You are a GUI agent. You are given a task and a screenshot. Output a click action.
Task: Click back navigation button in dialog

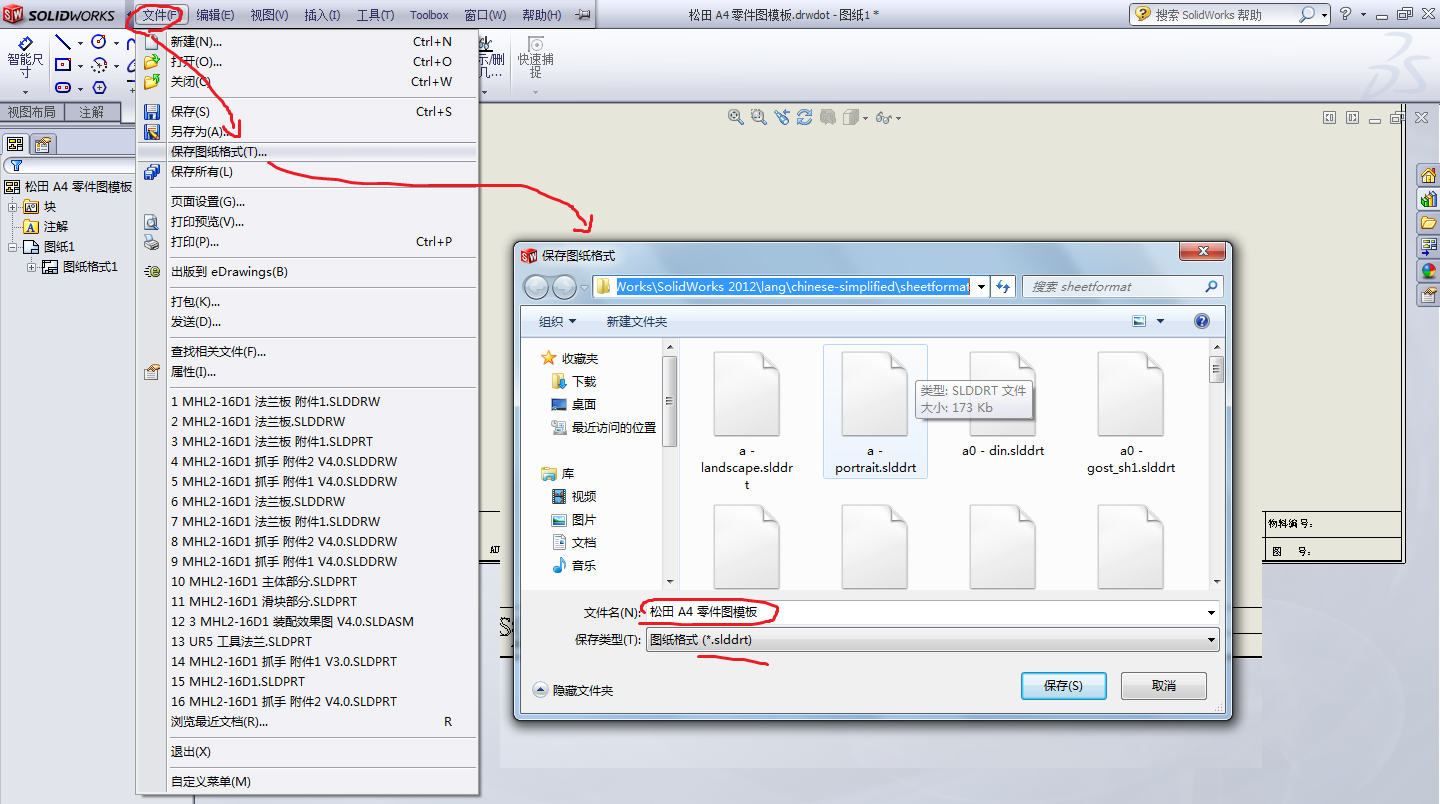537,287
